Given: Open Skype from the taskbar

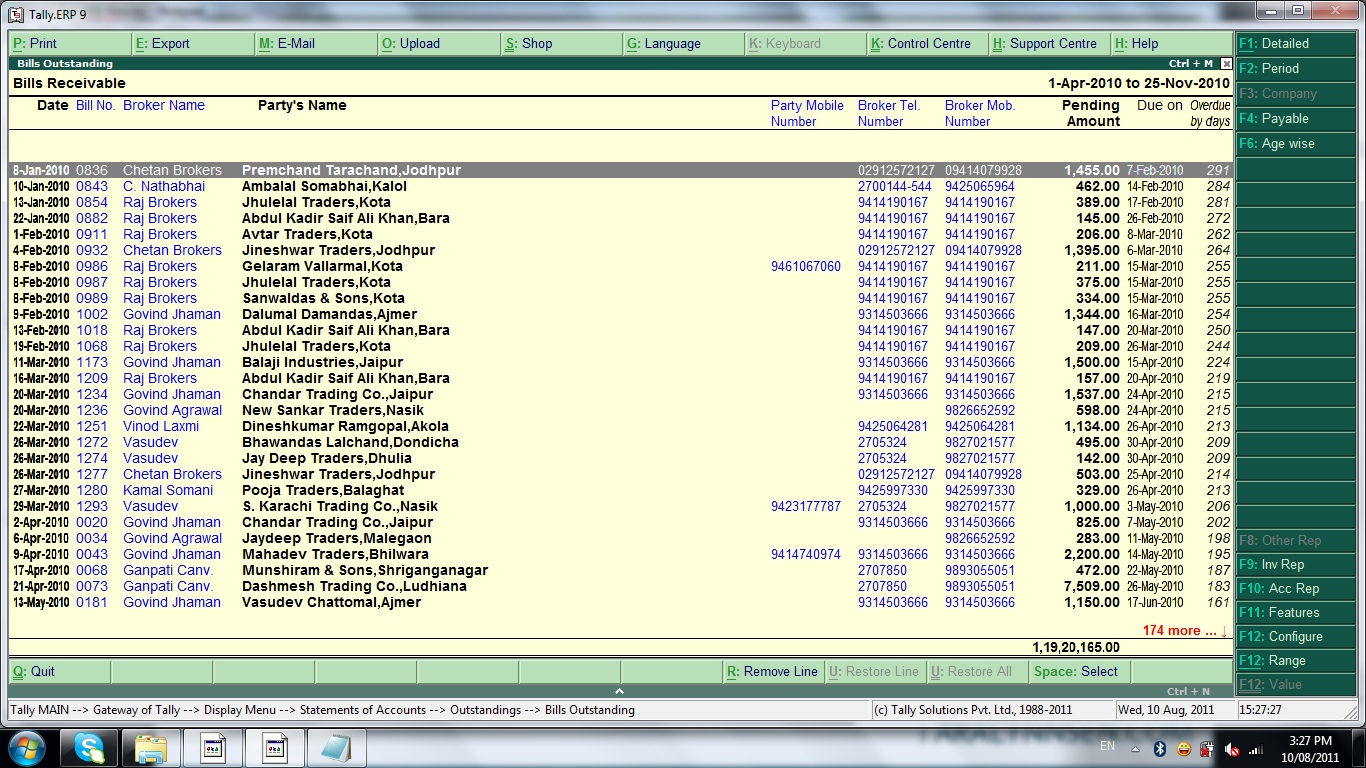Looking at the screenshot, I should [x=88, y=747].
